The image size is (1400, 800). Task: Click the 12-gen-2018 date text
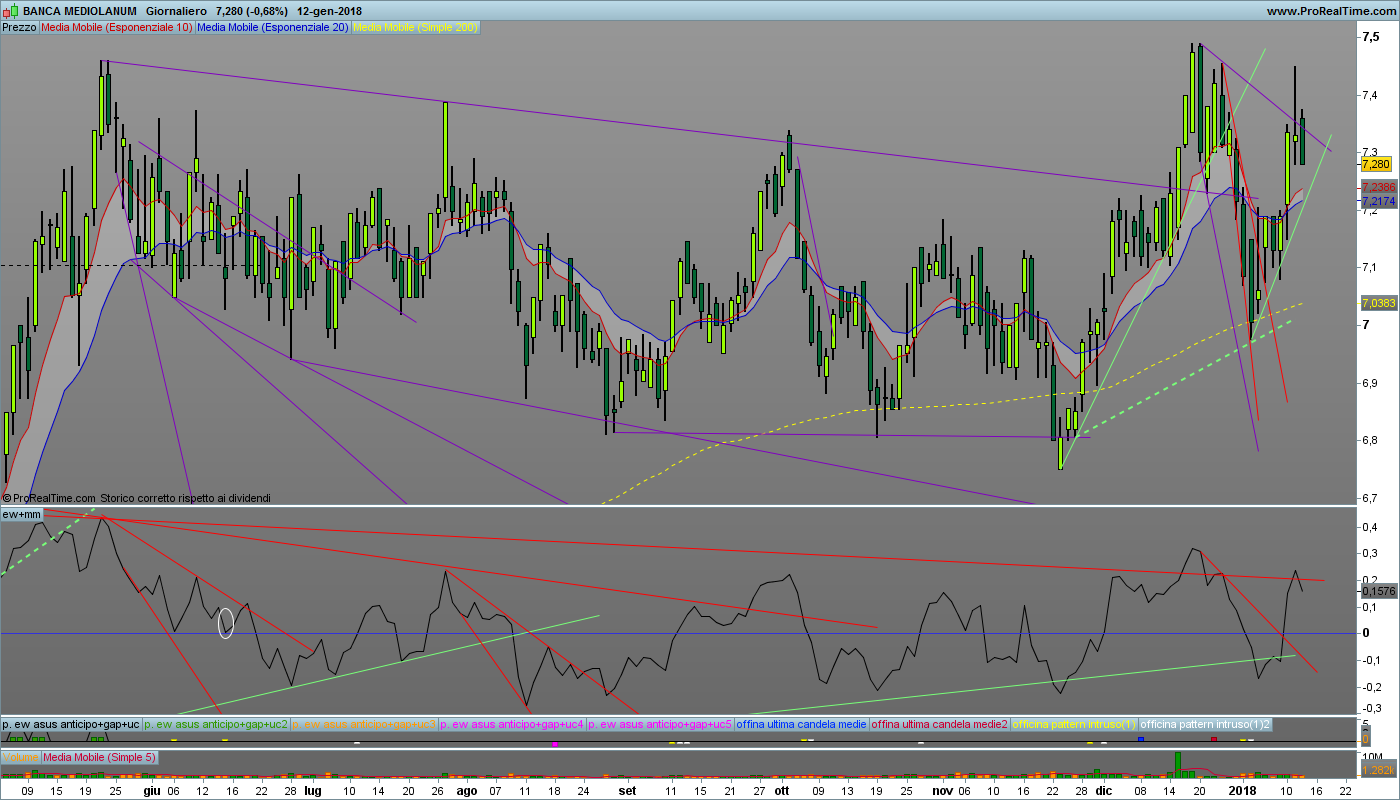pos(327,11)
